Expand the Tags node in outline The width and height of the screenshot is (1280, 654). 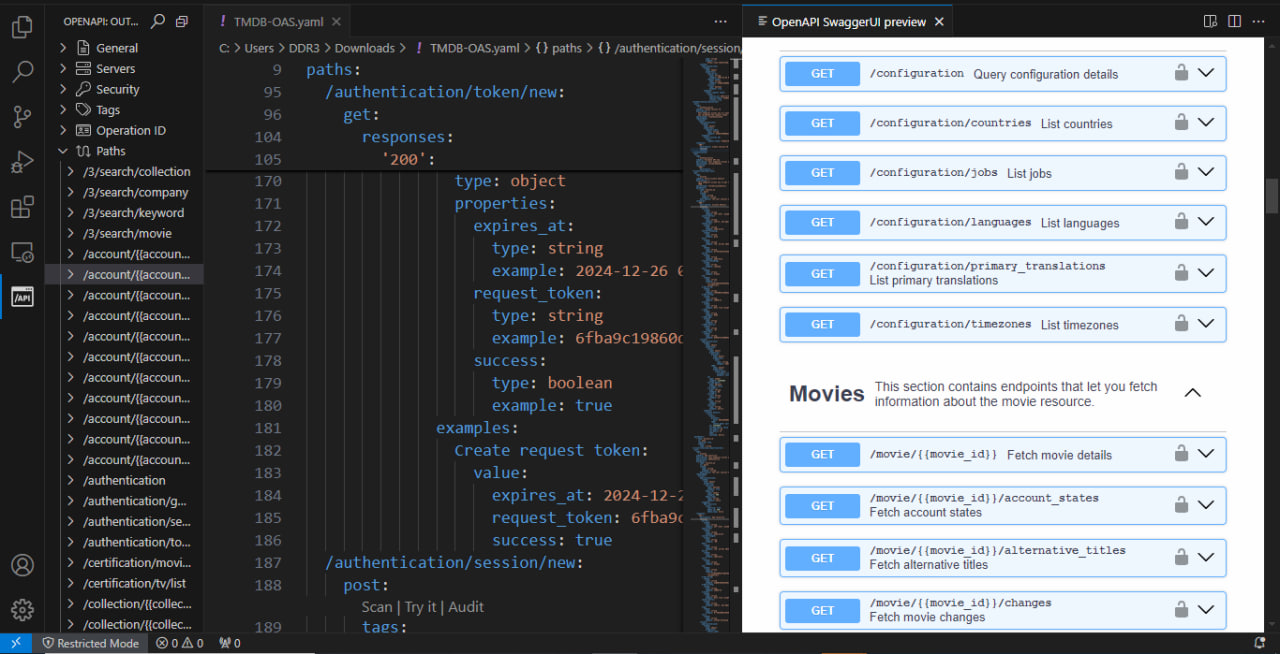pos(63,109)
